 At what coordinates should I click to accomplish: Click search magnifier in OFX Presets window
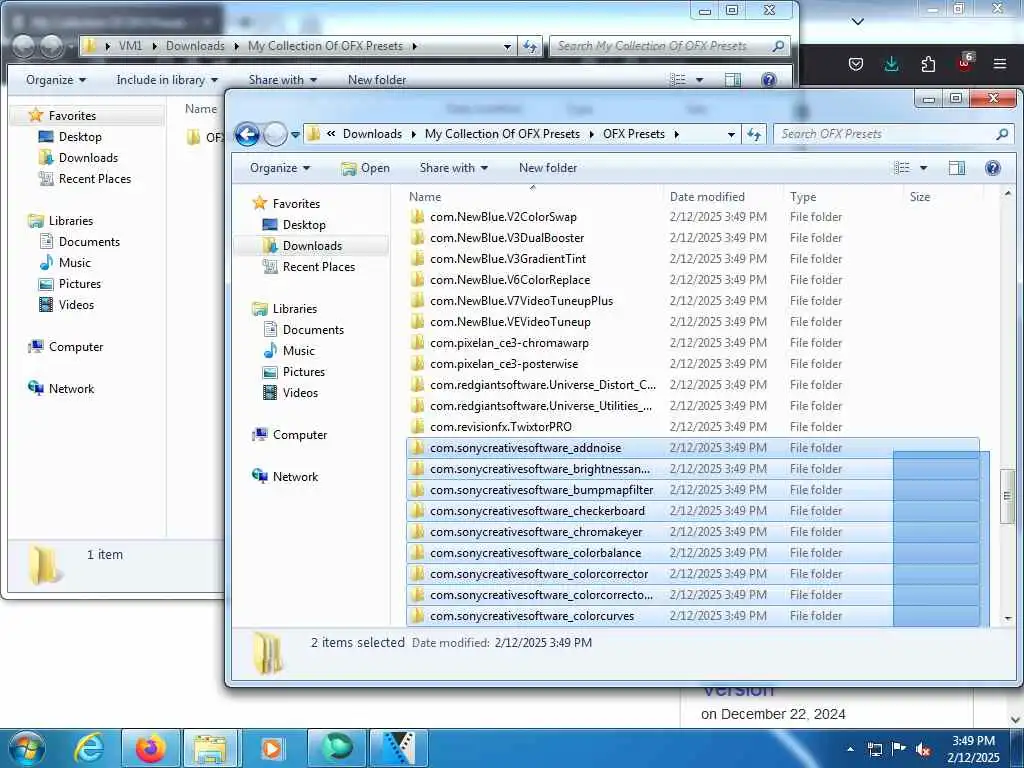1002,134
